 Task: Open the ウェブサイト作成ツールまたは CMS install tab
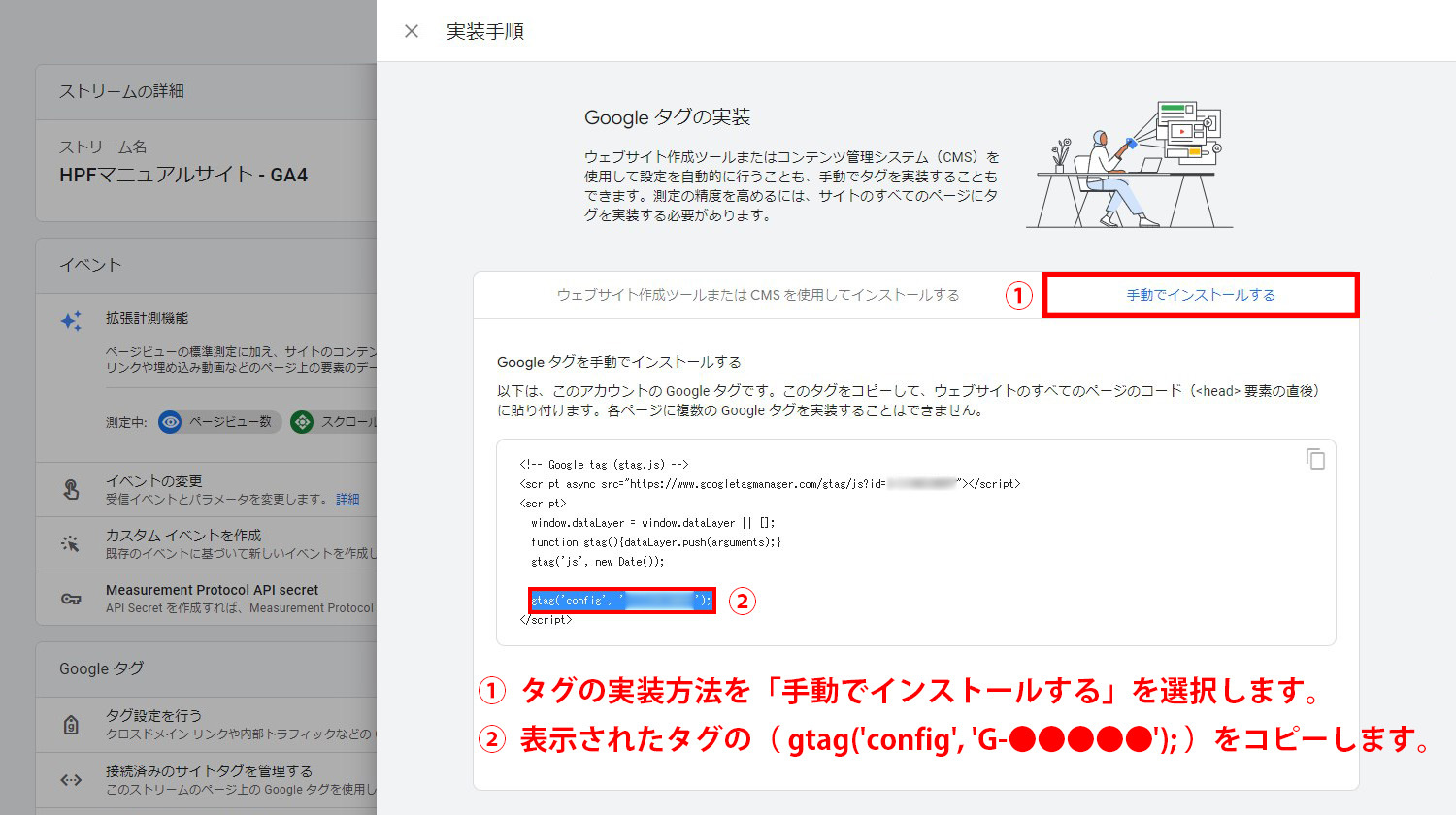pos(758,295)
